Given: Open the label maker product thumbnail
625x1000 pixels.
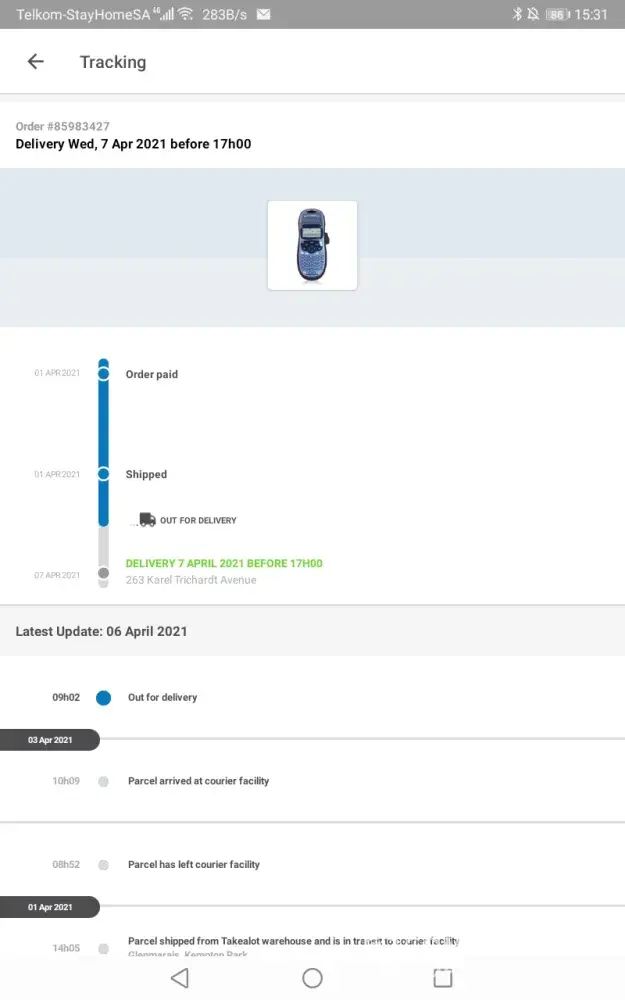Looking at the screenshot, I should pyautogui.click(x=312, y=245).
